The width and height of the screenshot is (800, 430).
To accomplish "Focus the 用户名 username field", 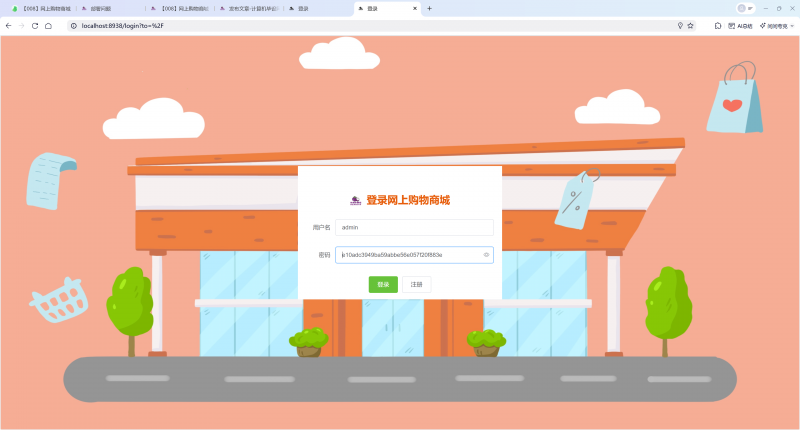I will tap(414, 228).
